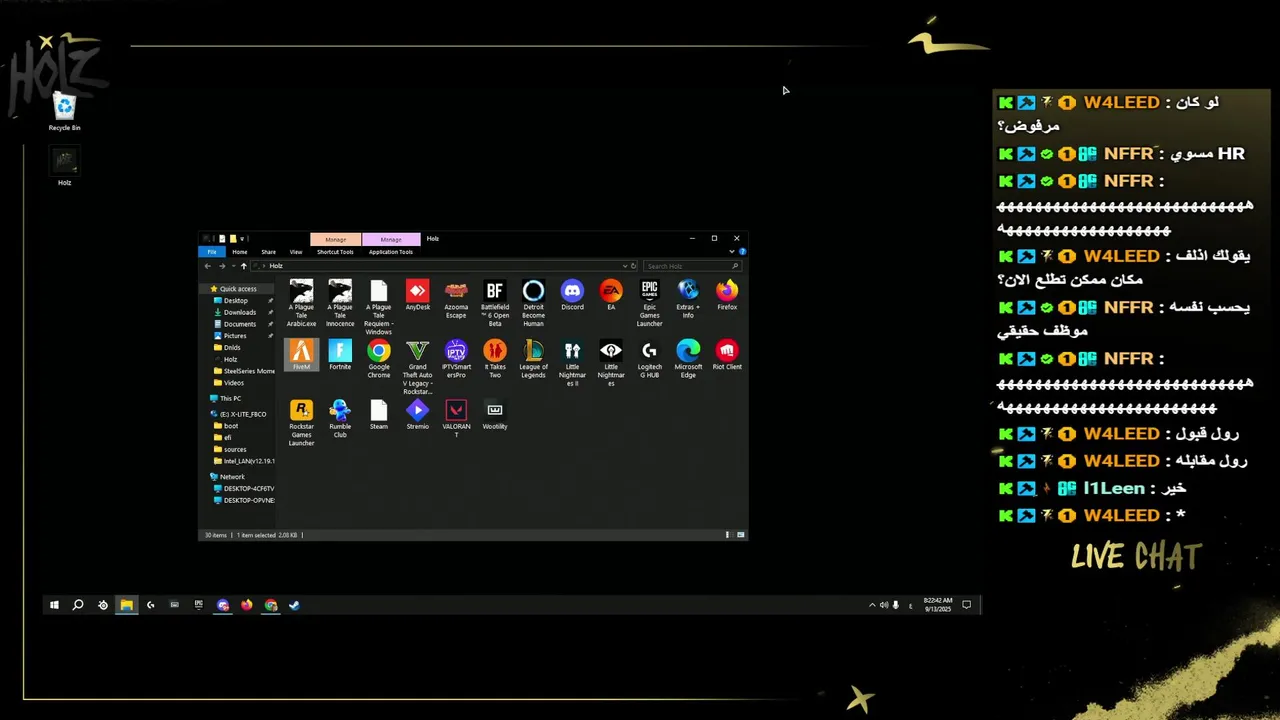Select the Battlefield 6 Open Beta icon
Image resolution: width=1280 pixels, height=720 pixels.
[x=495, y=303]
